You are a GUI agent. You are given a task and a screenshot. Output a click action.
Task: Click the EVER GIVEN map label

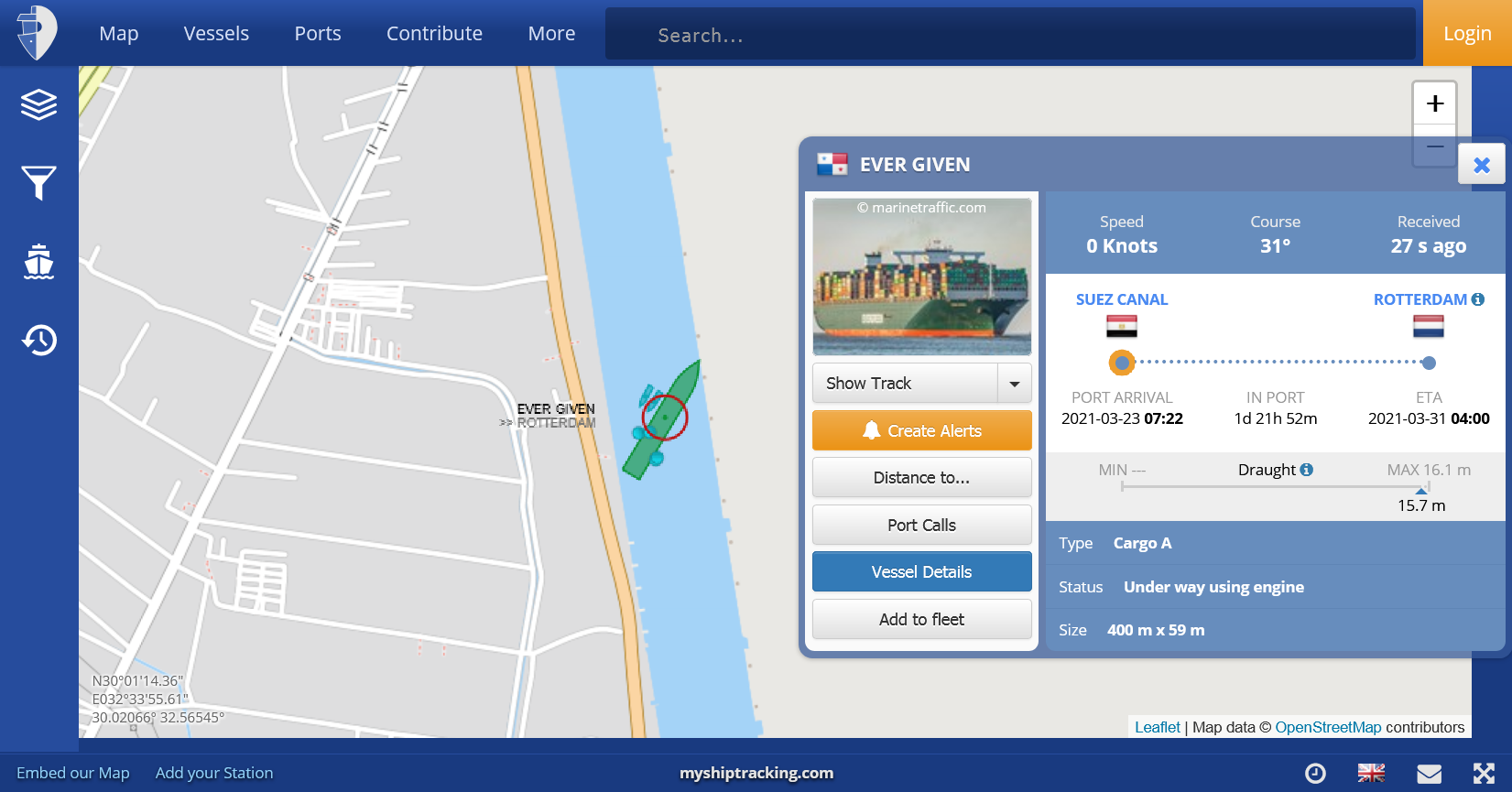[x=556, y=409]
